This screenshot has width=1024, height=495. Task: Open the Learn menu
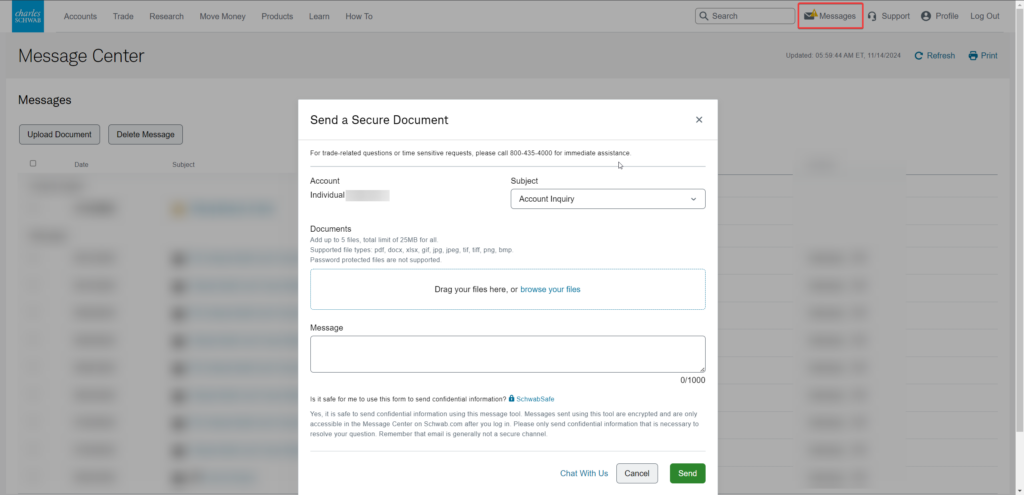coord(319,16)
